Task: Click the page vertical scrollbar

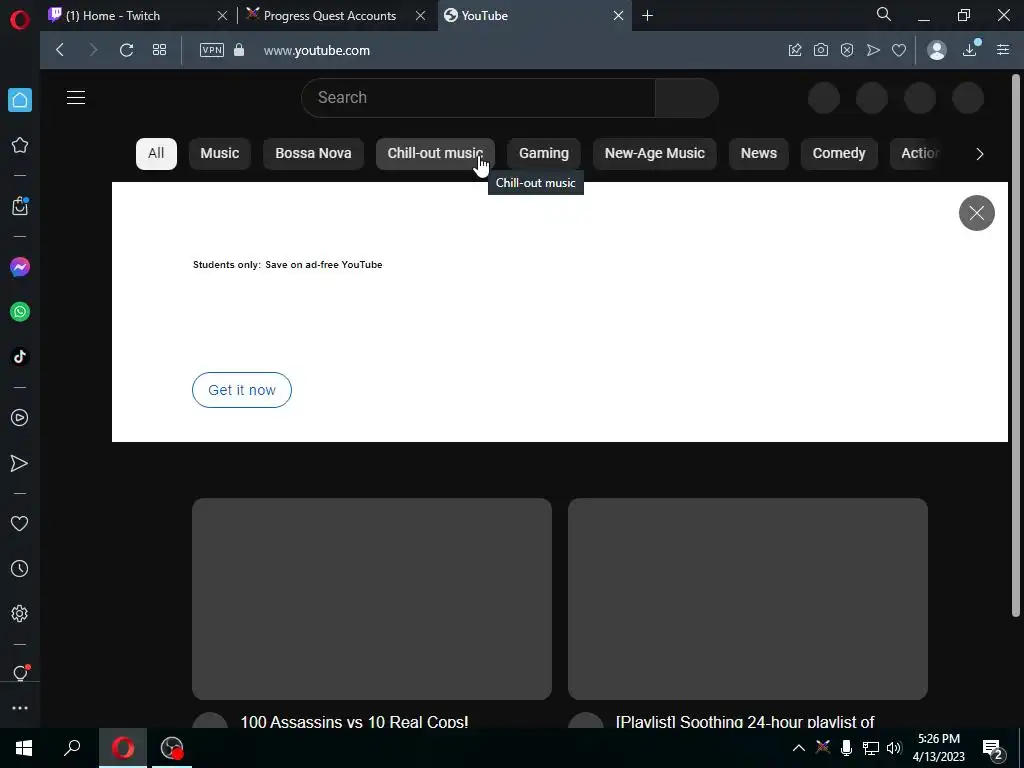Action: pyautogui.click(x=1016, y=346)
